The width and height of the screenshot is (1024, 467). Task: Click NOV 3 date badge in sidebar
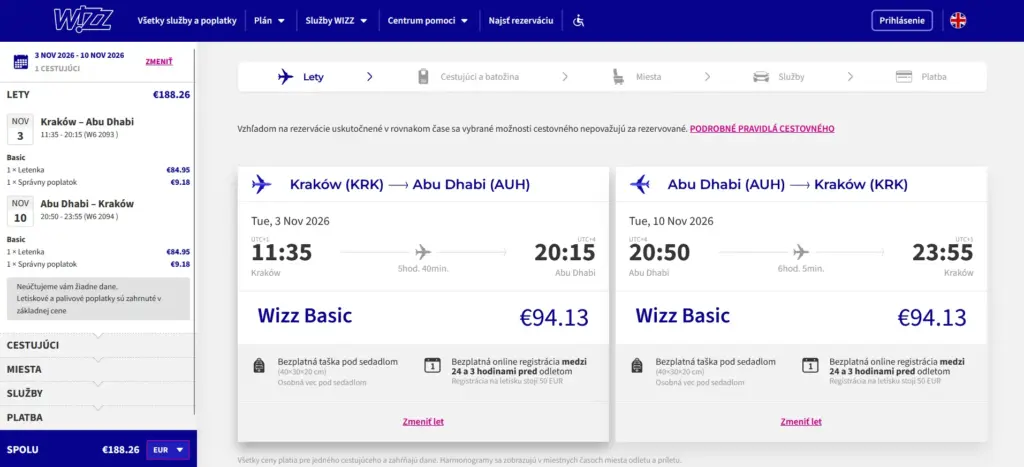coord(20,129)
